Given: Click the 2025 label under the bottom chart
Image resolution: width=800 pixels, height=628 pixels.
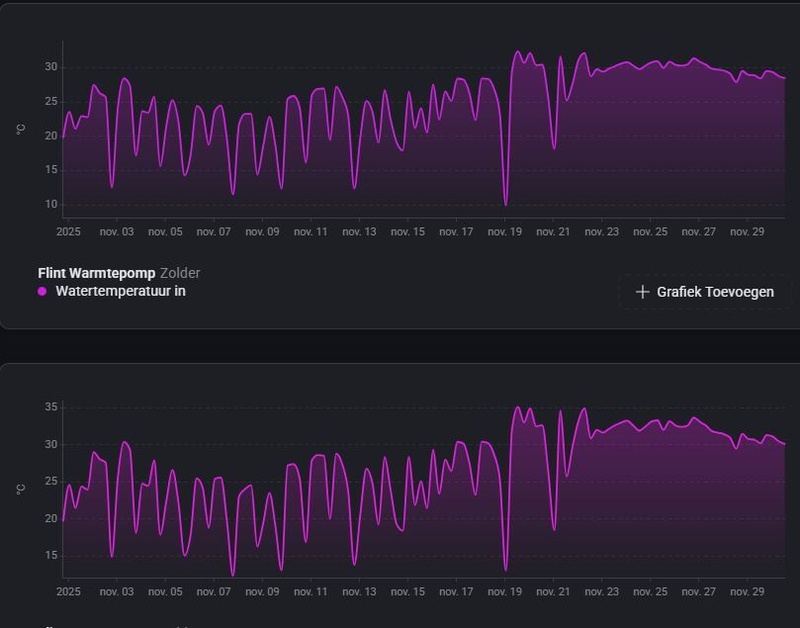Looking at the screenshot, I should point(68,592).
